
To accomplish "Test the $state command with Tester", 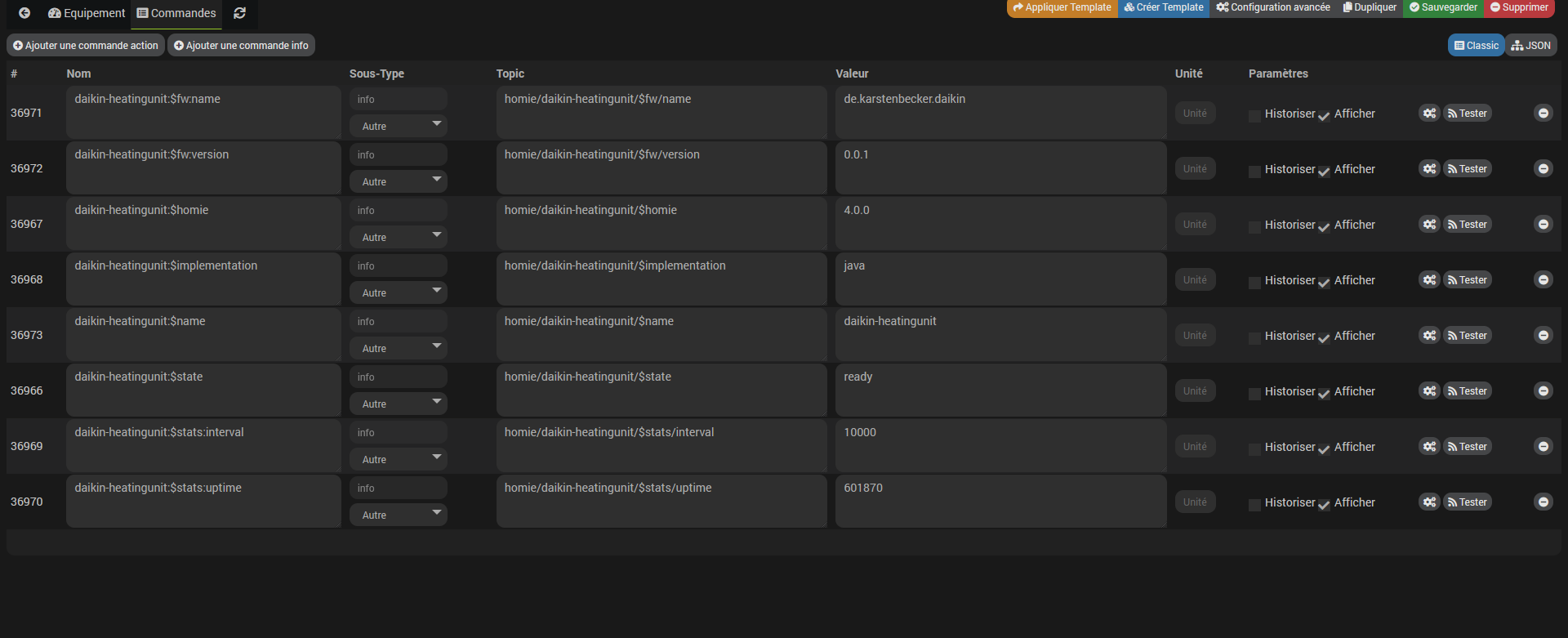I will coord(1468,391).
